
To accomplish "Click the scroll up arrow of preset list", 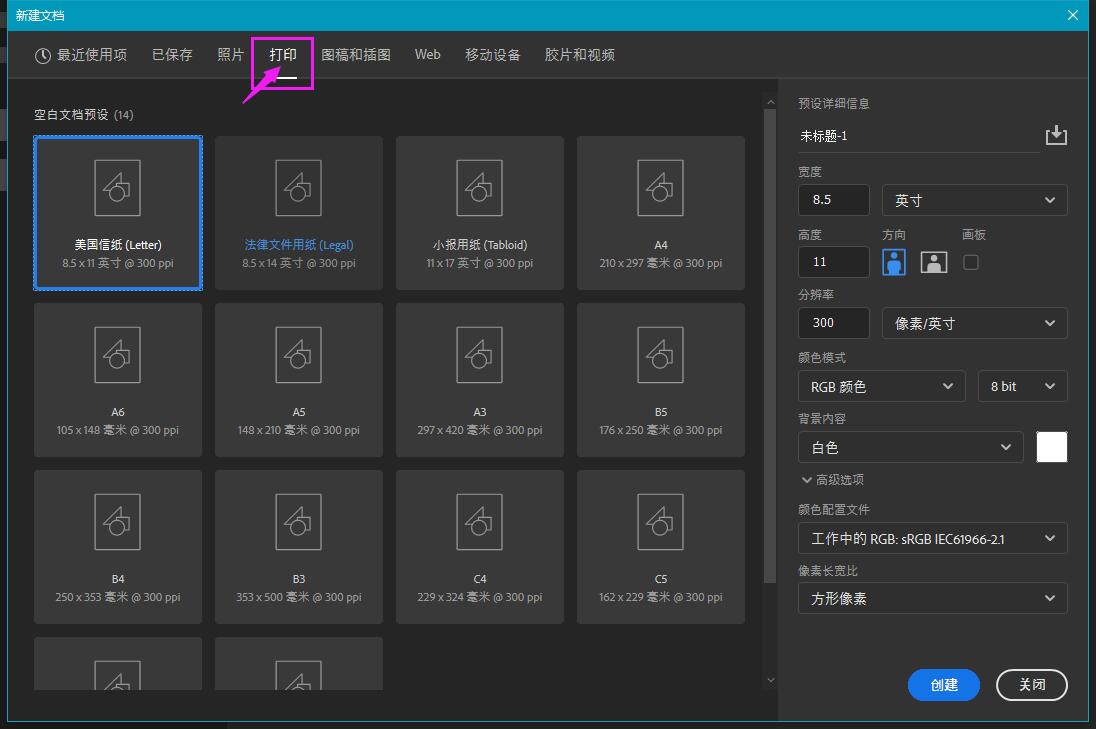I will 770,103.
